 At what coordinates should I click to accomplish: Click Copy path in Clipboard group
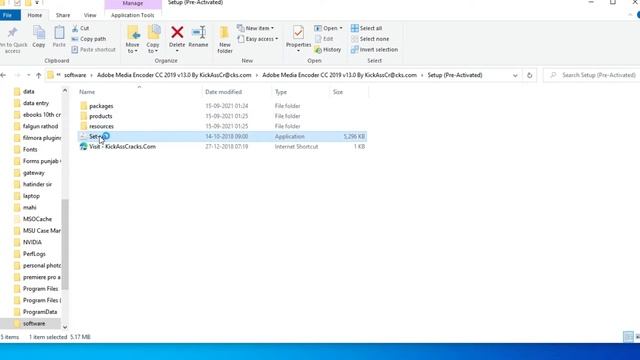pyautogui.click(x=89, y=39)
